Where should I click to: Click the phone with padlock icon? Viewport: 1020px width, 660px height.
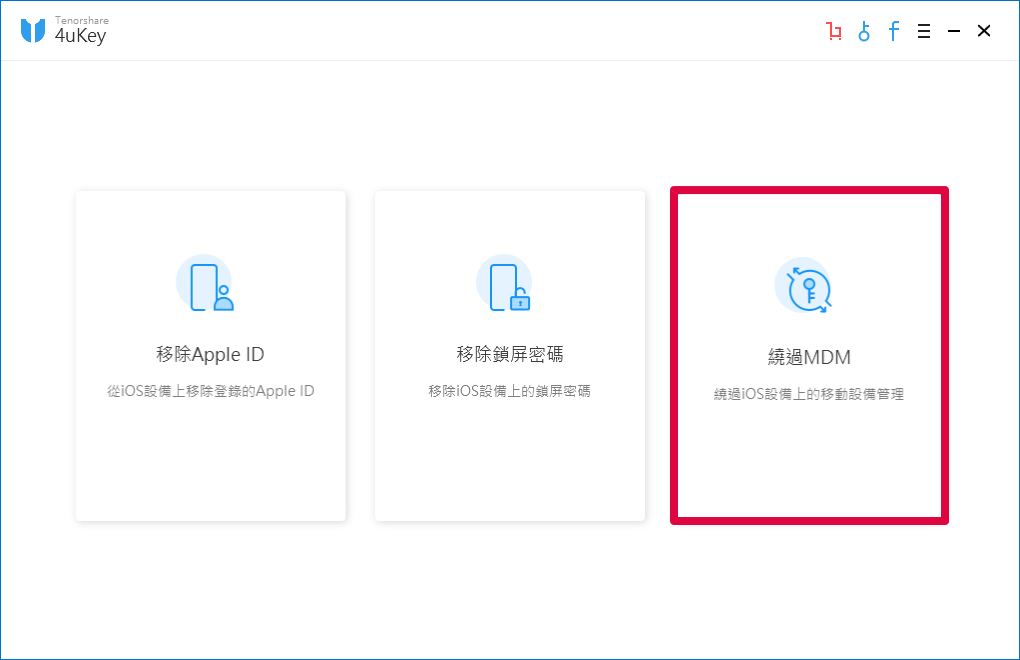[505, 284]
